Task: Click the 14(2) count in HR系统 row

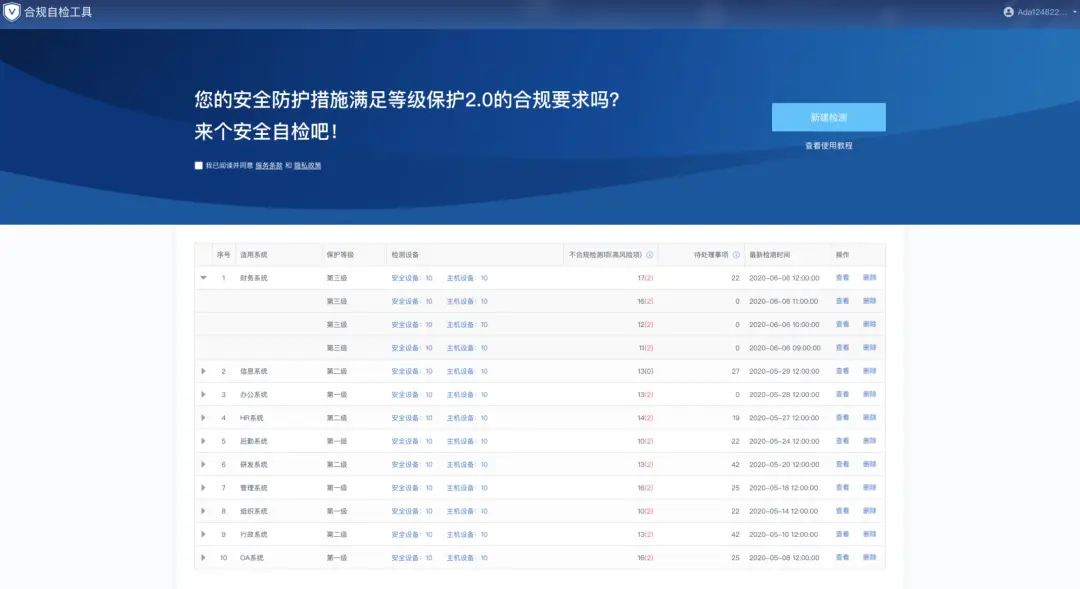Action: (x=645, y=418)
